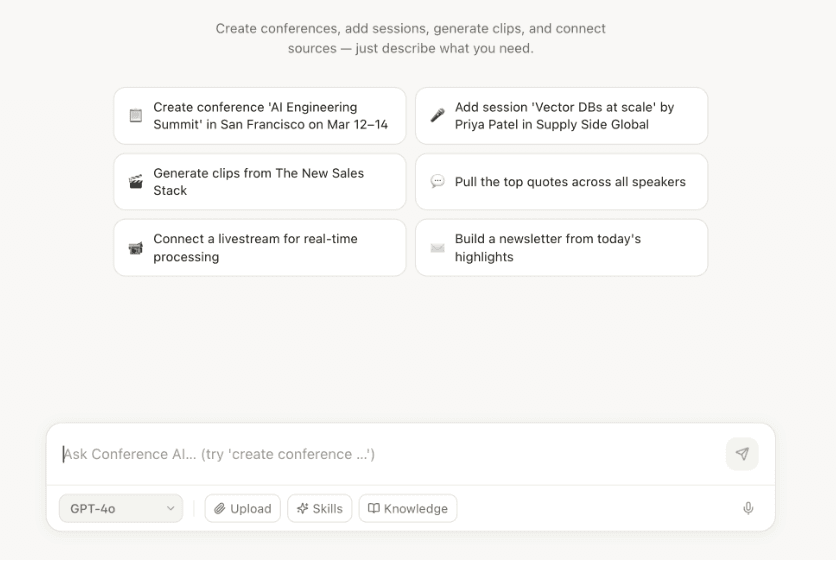Viewport: 836px width, 562px height.
Task: Select 'Add session Vector DBs at scale' suggestion
Action: pos(565,116)
